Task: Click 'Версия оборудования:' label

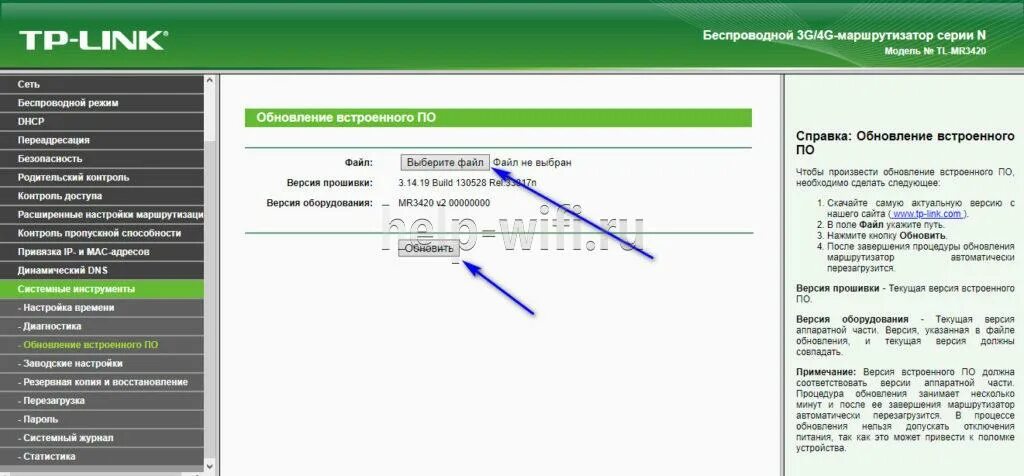Action: (x=320, y=203)
